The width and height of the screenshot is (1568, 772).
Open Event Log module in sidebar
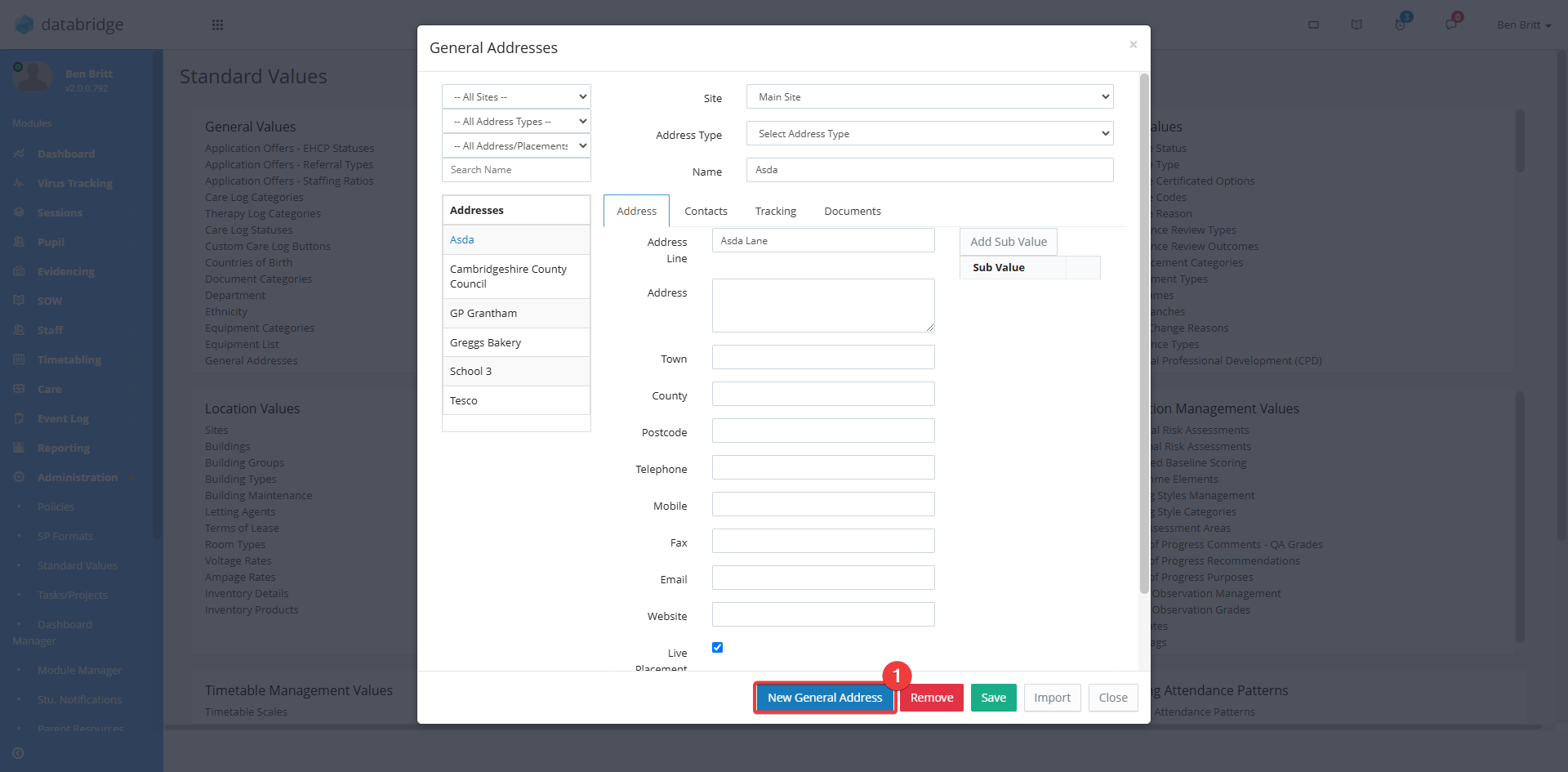[x=63, y=418]
